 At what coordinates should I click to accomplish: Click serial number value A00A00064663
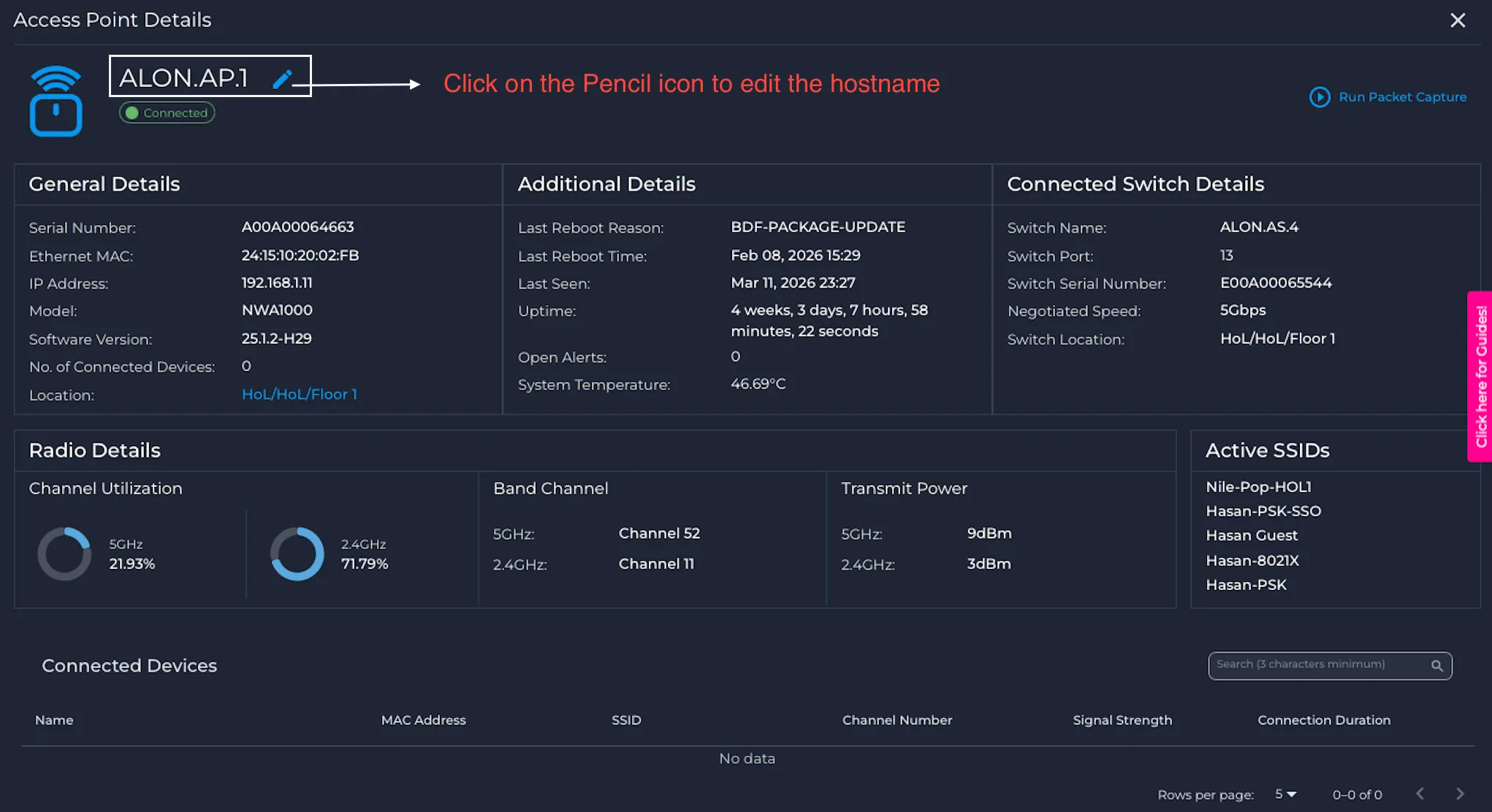tap(298, 227)
